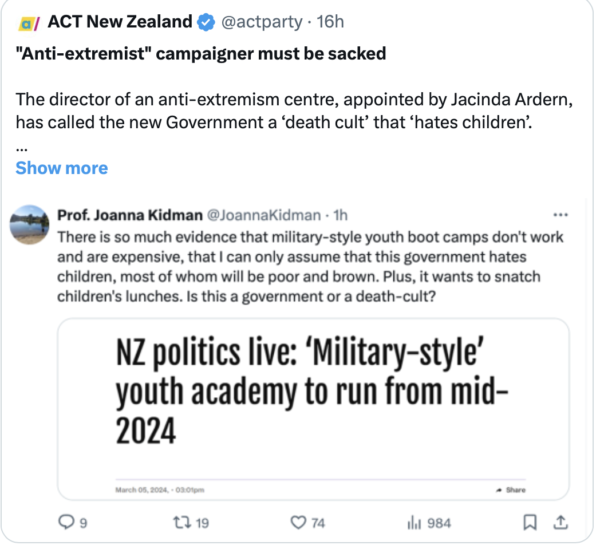Click the retweet arrows icon
The width and height of the screenshot is (600, 553).
click(x=179, y=522)
